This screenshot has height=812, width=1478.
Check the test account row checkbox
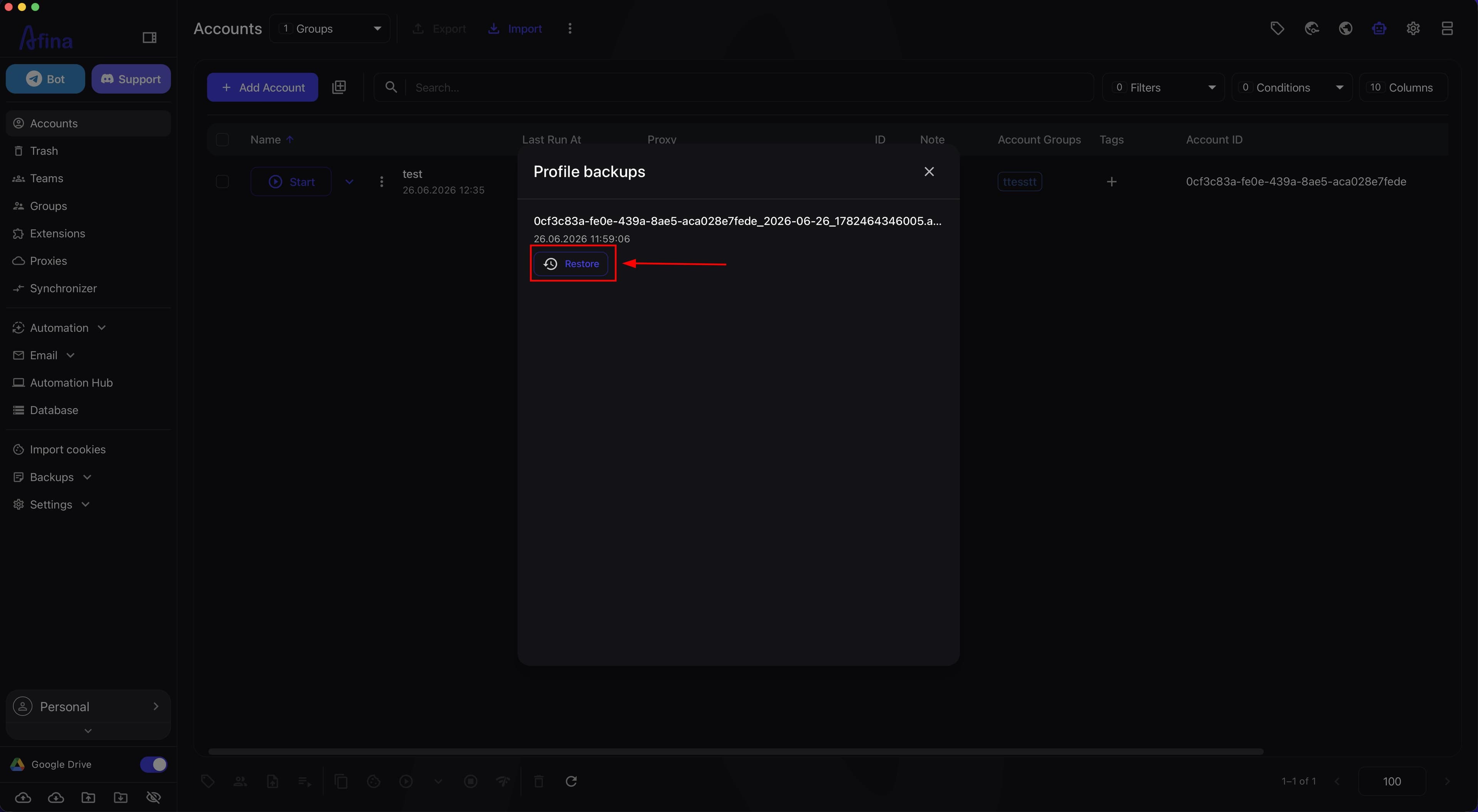222,182
